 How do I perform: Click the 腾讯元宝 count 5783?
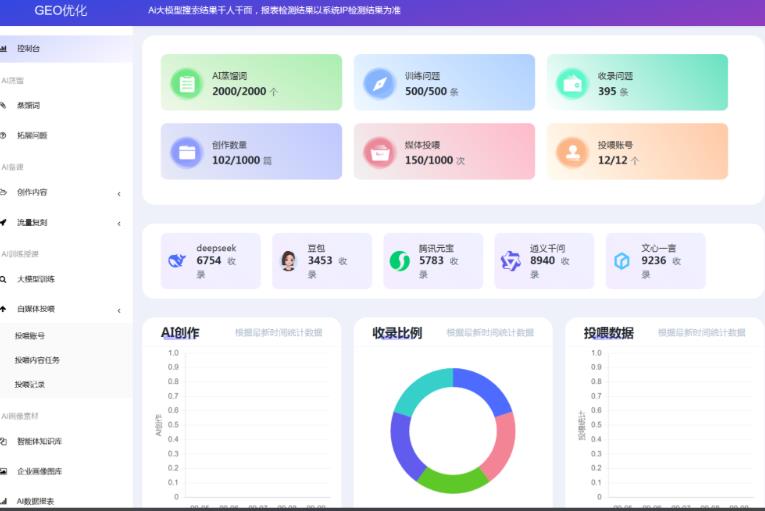[x=431, y=261]
